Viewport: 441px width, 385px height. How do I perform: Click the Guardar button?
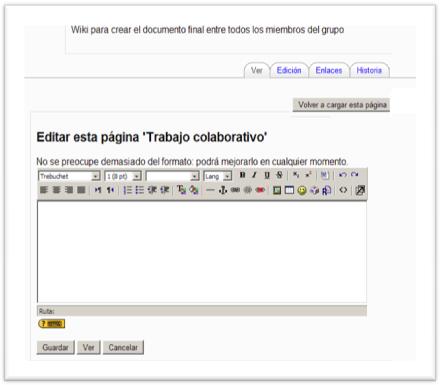coord(55,347)
